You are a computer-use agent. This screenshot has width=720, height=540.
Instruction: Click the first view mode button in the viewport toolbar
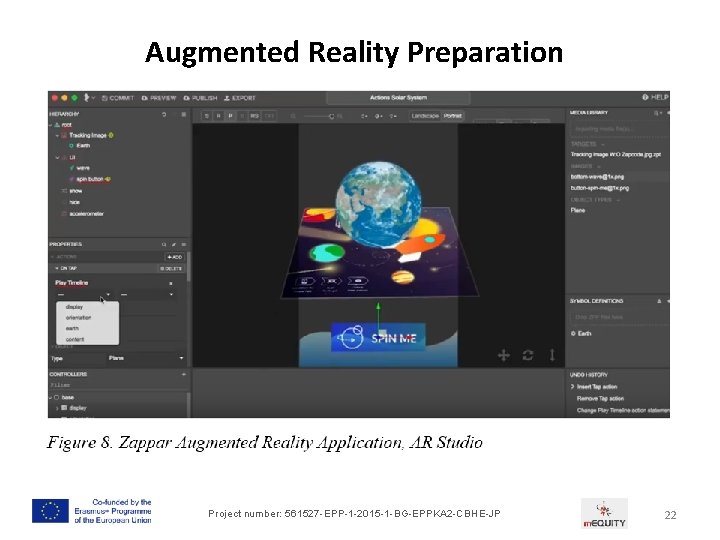tap(207, 116)
